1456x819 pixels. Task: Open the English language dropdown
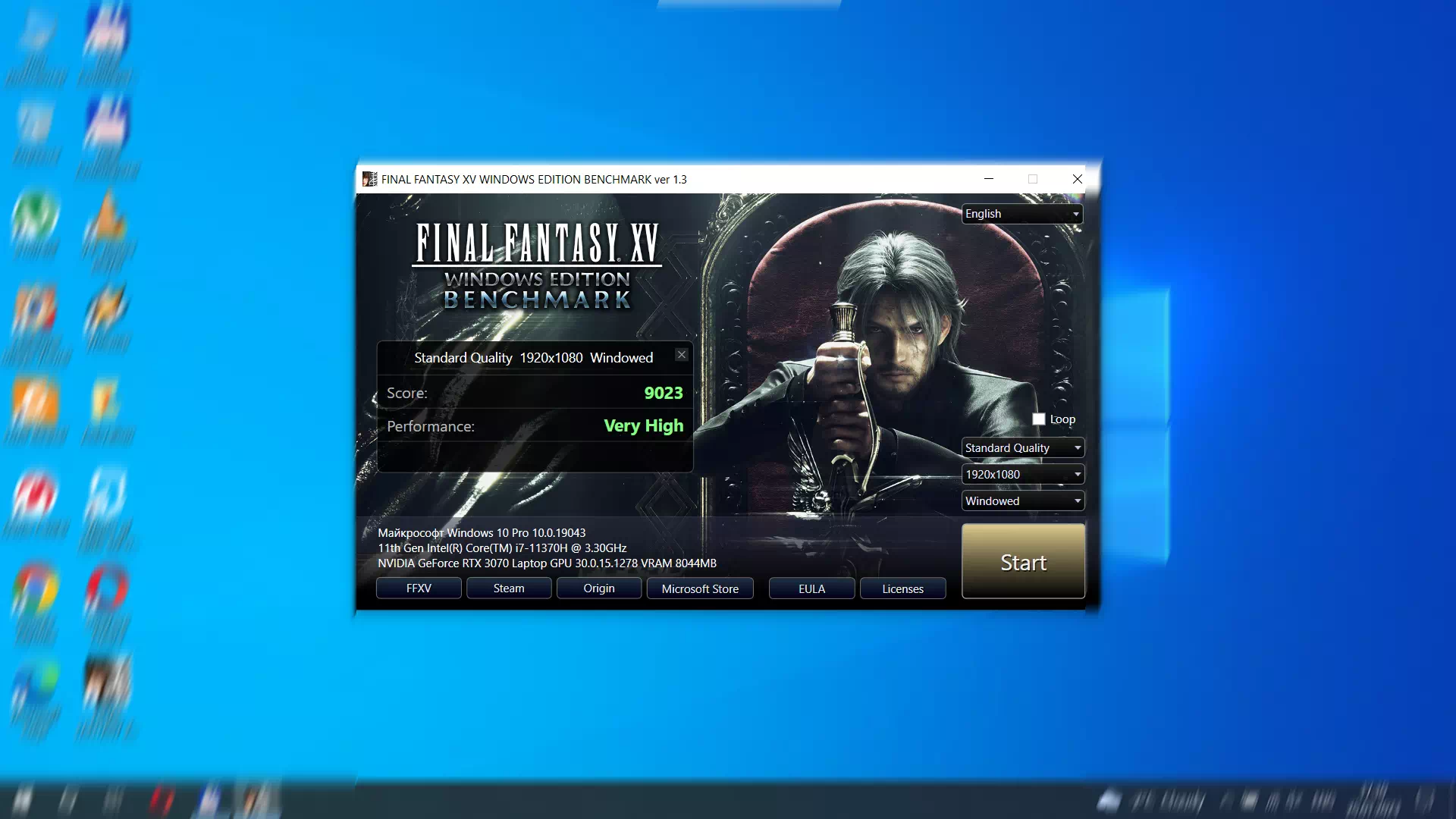tap(1021, 213)
